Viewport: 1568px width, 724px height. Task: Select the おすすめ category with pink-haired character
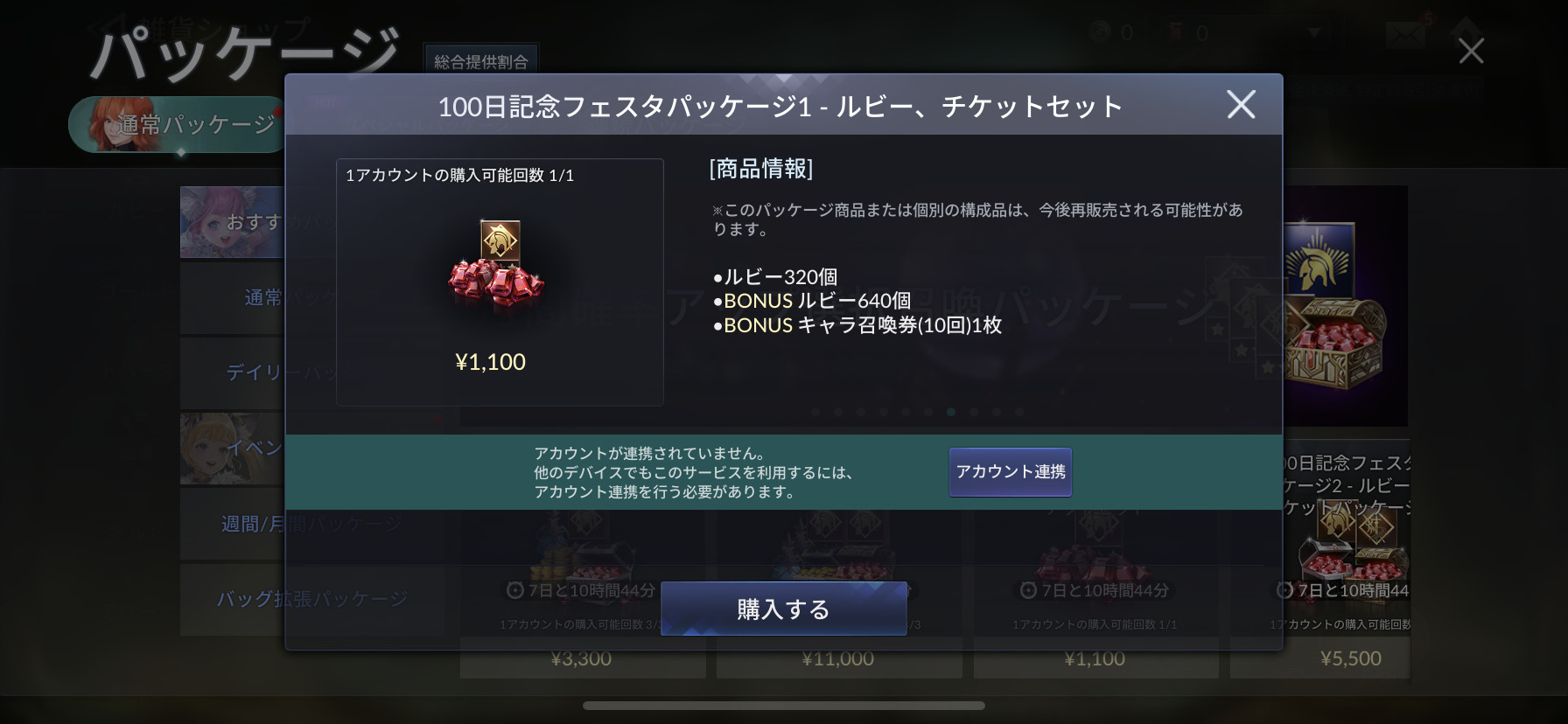[233, 222]
